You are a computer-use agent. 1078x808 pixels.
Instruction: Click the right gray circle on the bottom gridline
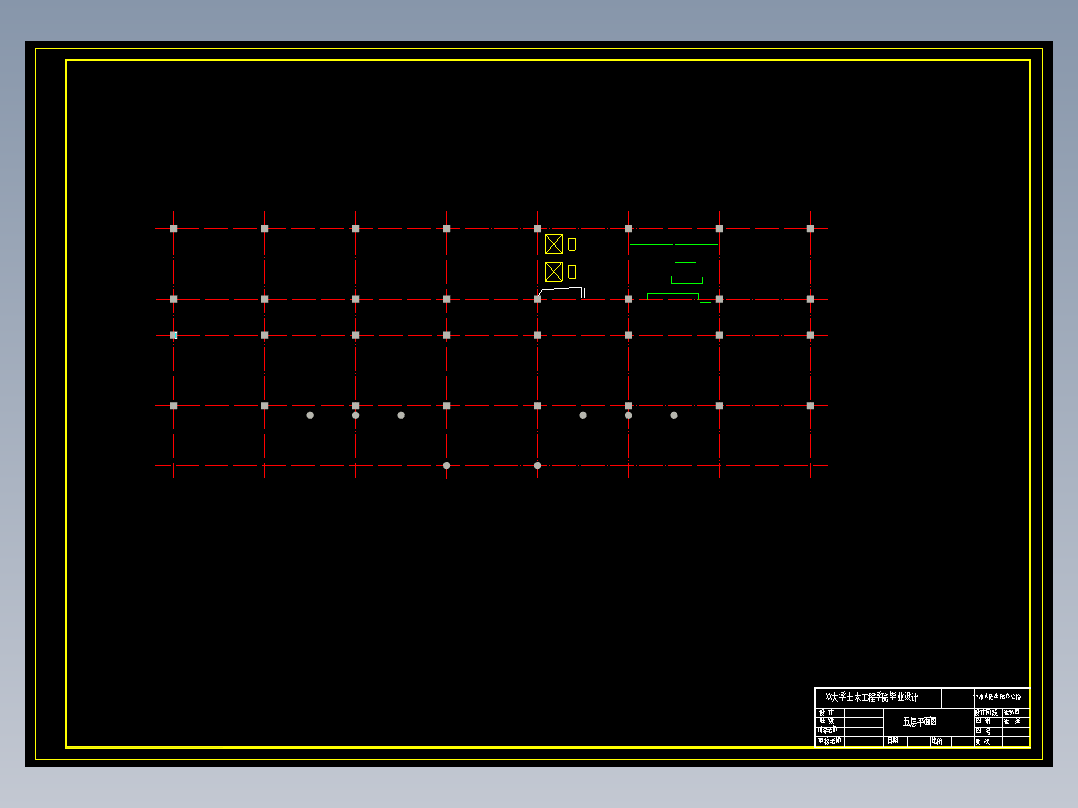[x=538, y=466]
